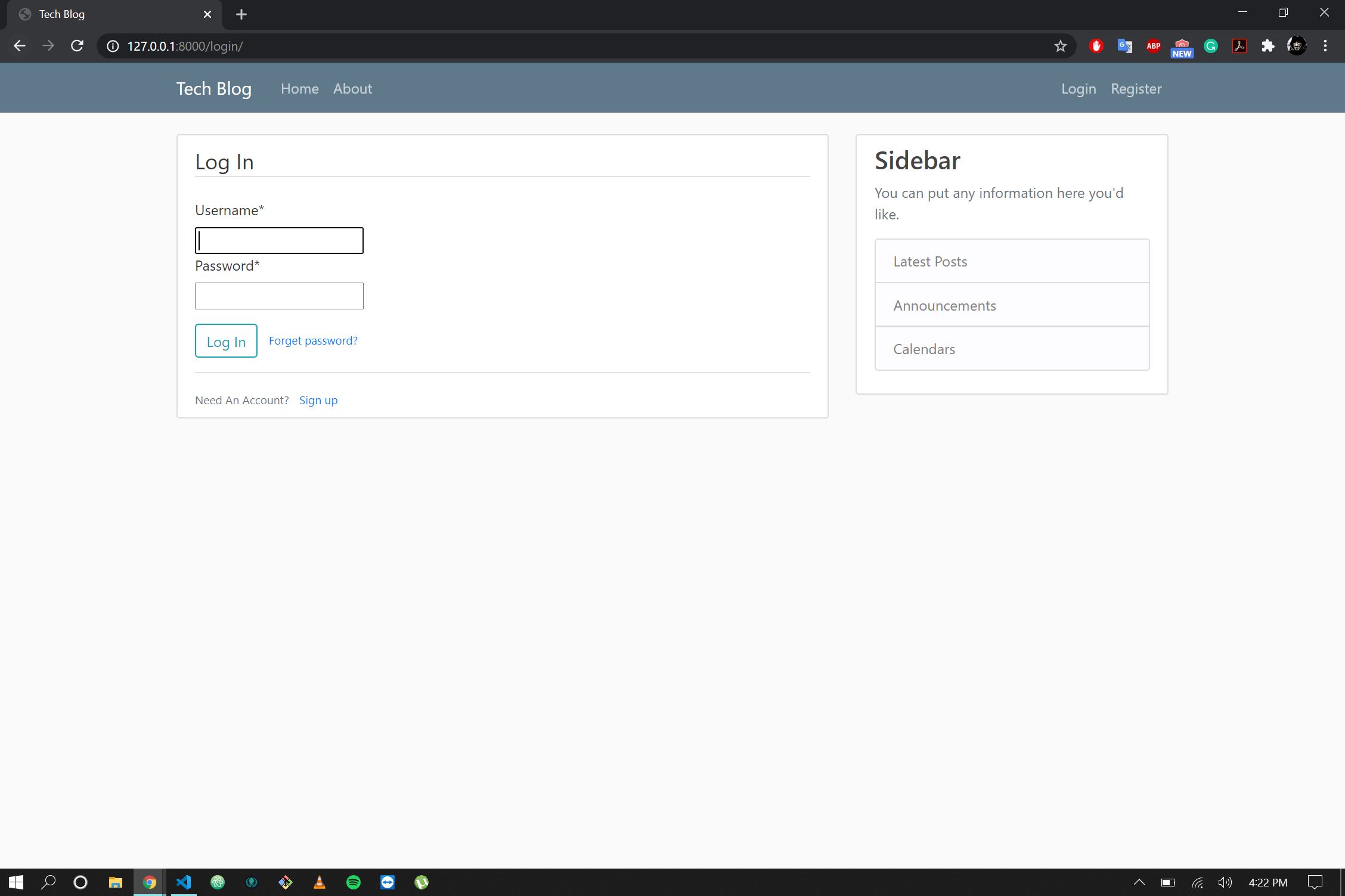Click the Grammarly extension icon
This screenshot has width=1345, height=896.
pos(1210,46)
